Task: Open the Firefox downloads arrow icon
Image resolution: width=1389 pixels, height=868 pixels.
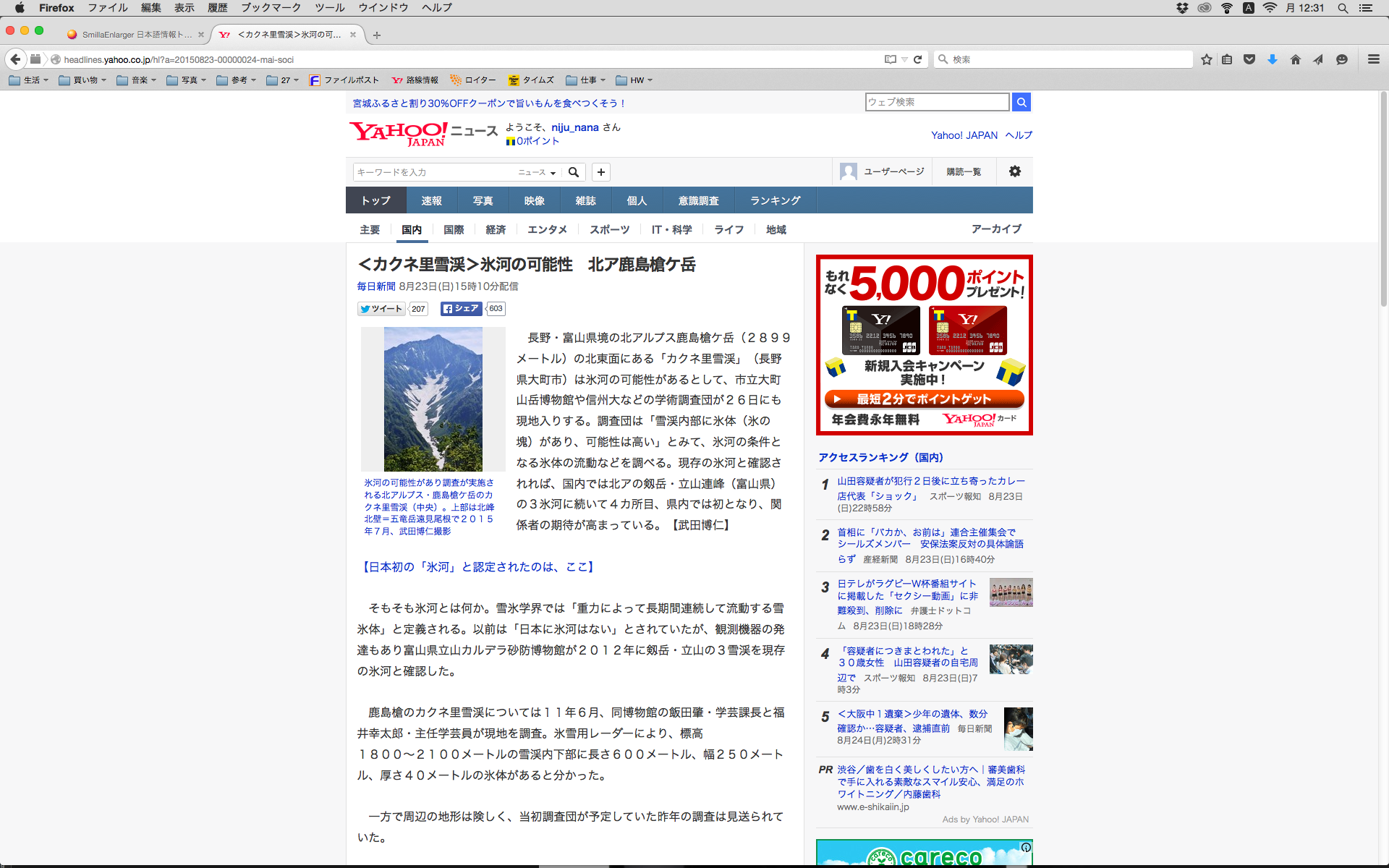Action: coord(1272,59)
